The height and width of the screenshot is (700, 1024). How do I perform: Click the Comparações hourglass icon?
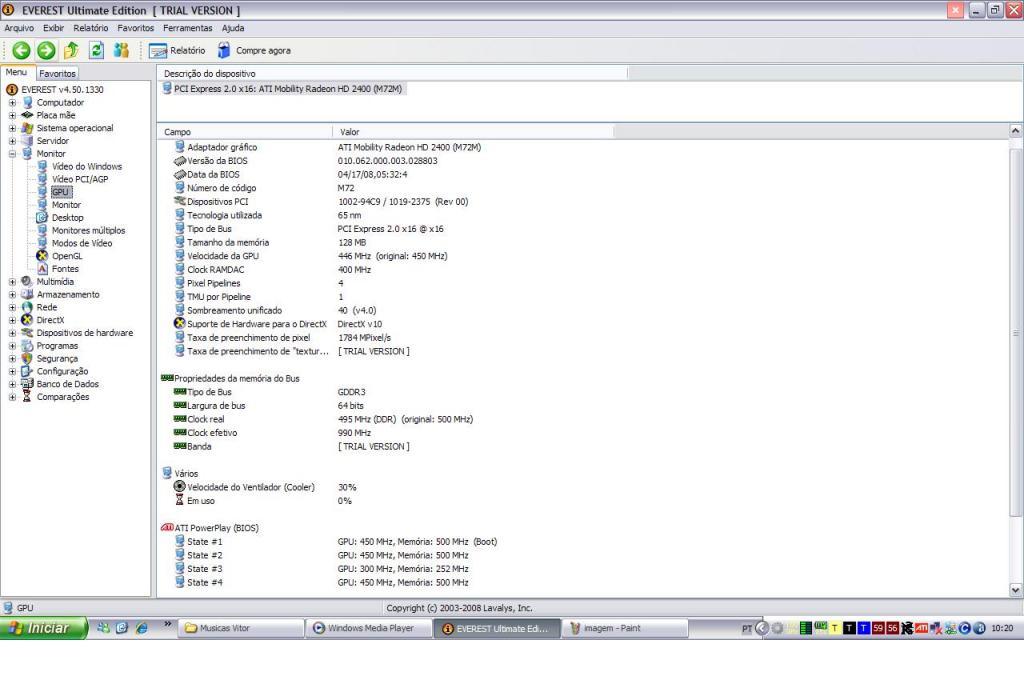[27, 396]
